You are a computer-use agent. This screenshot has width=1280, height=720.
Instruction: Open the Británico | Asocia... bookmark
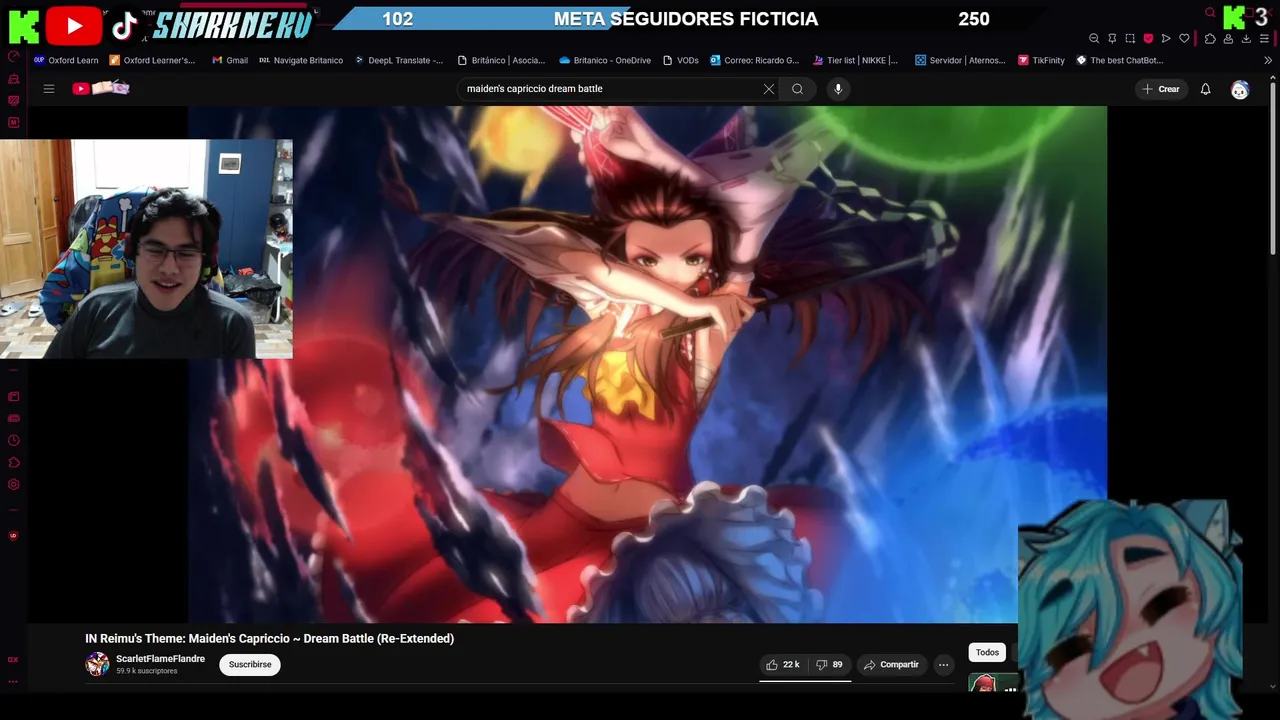pyautogui.click(x=501, y=60)
